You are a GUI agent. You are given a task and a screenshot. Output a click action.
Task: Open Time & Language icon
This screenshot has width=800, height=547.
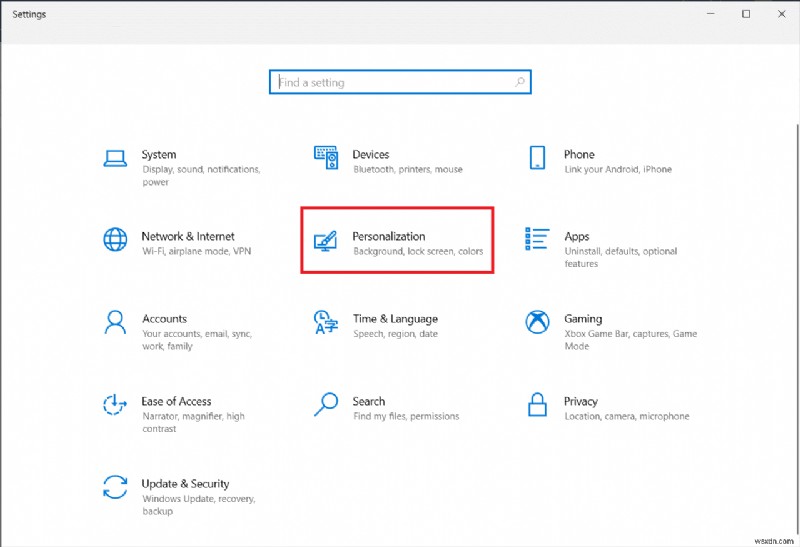[x=326, y=322]
